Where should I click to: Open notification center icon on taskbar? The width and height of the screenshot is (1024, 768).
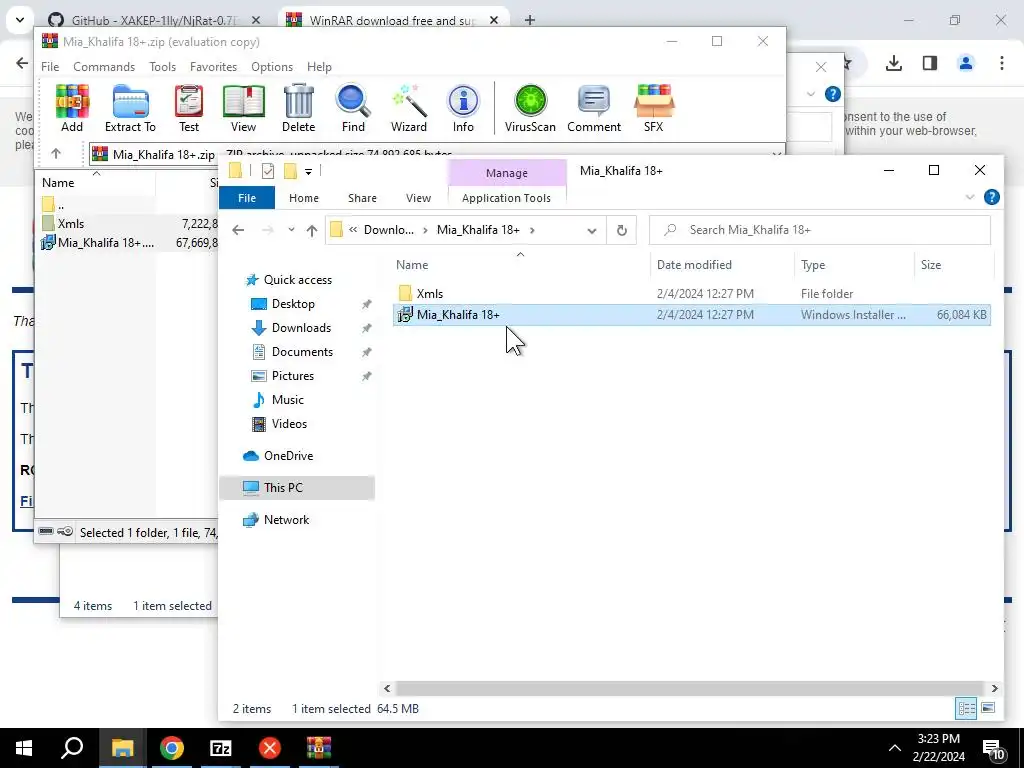pyautogui.click(x=993, y=748)
